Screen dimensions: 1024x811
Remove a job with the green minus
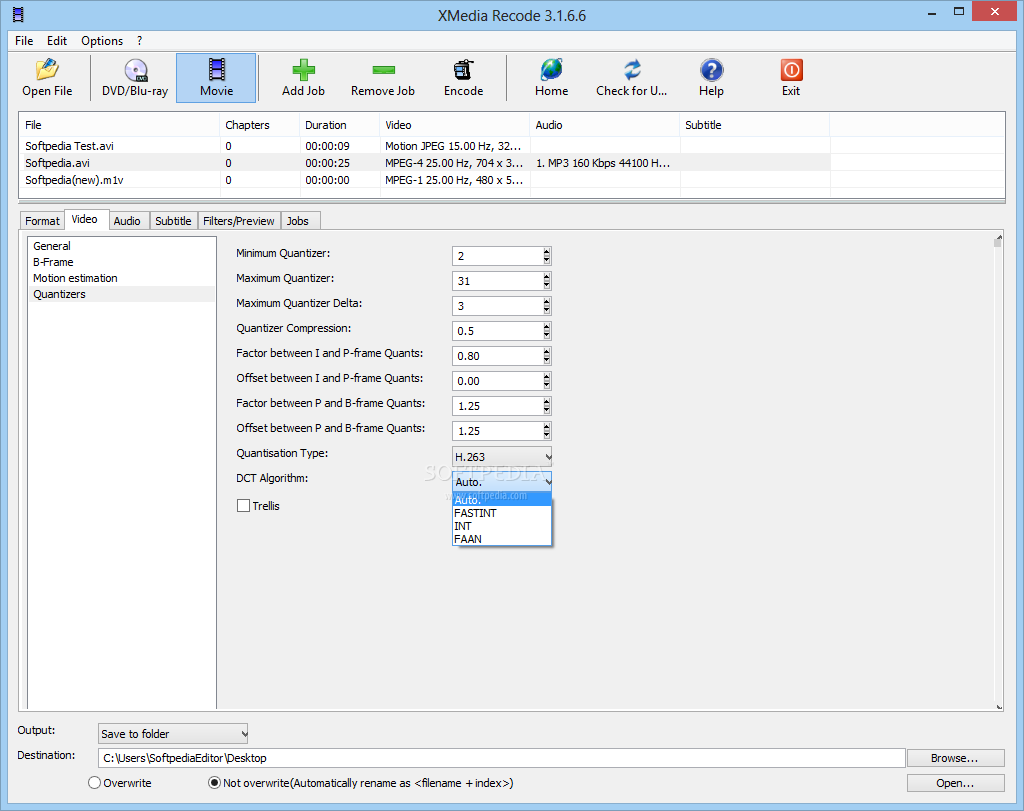[x=383, y=78]
